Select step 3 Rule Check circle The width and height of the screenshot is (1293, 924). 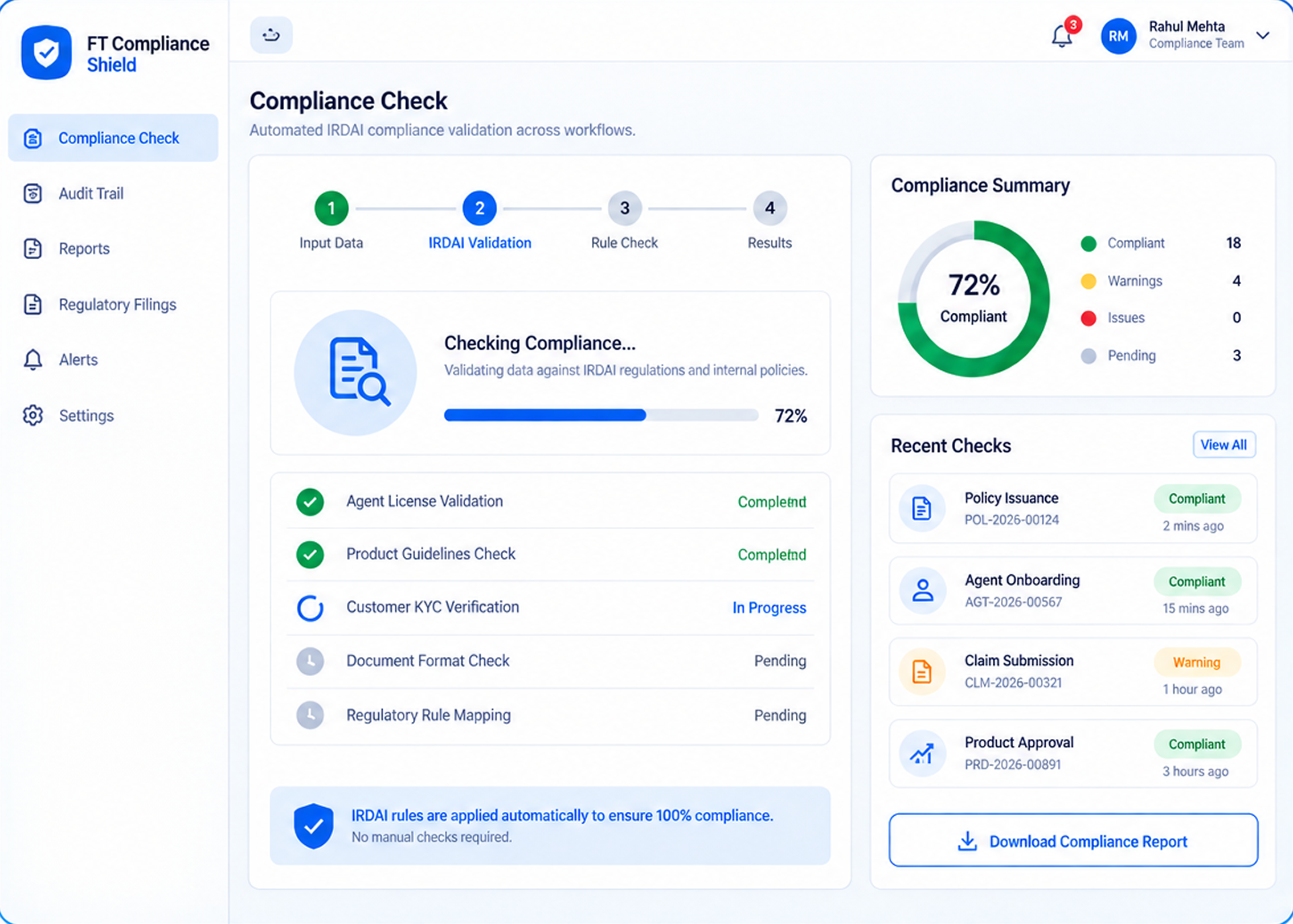point(625,208)
